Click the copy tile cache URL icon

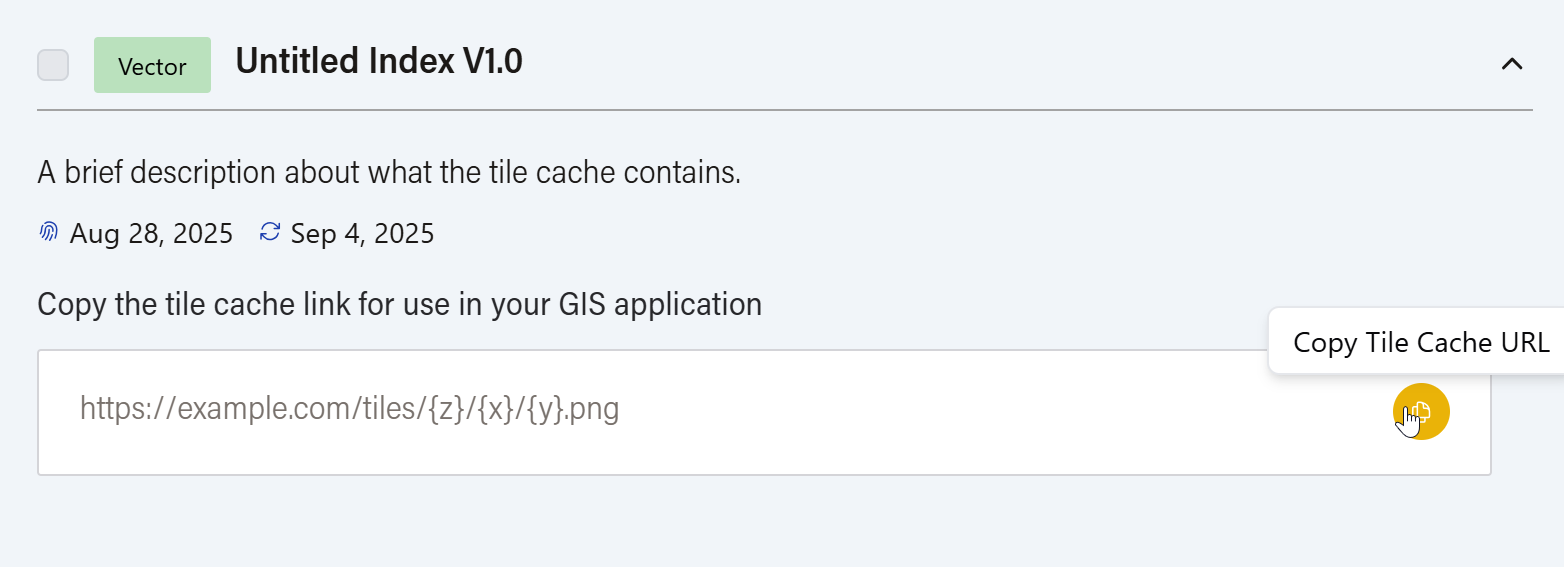1420,411
